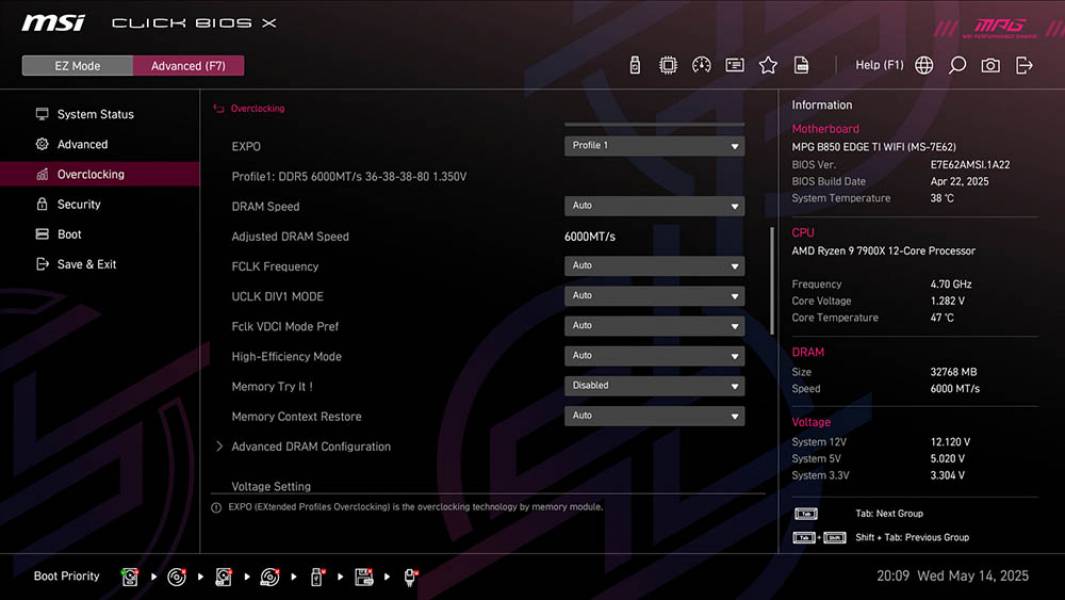Click the System Temperature 38 °C reading

pyautogui.click(x=942, y=198)
